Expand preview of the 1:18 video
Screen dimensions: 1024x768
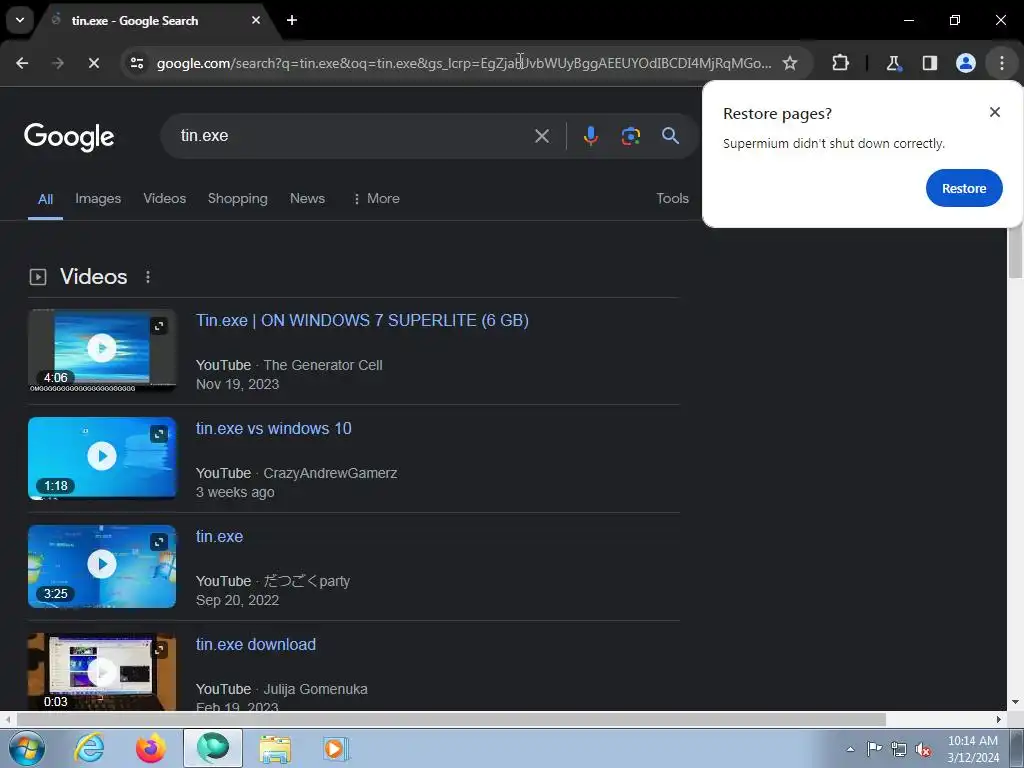[159, 434]
